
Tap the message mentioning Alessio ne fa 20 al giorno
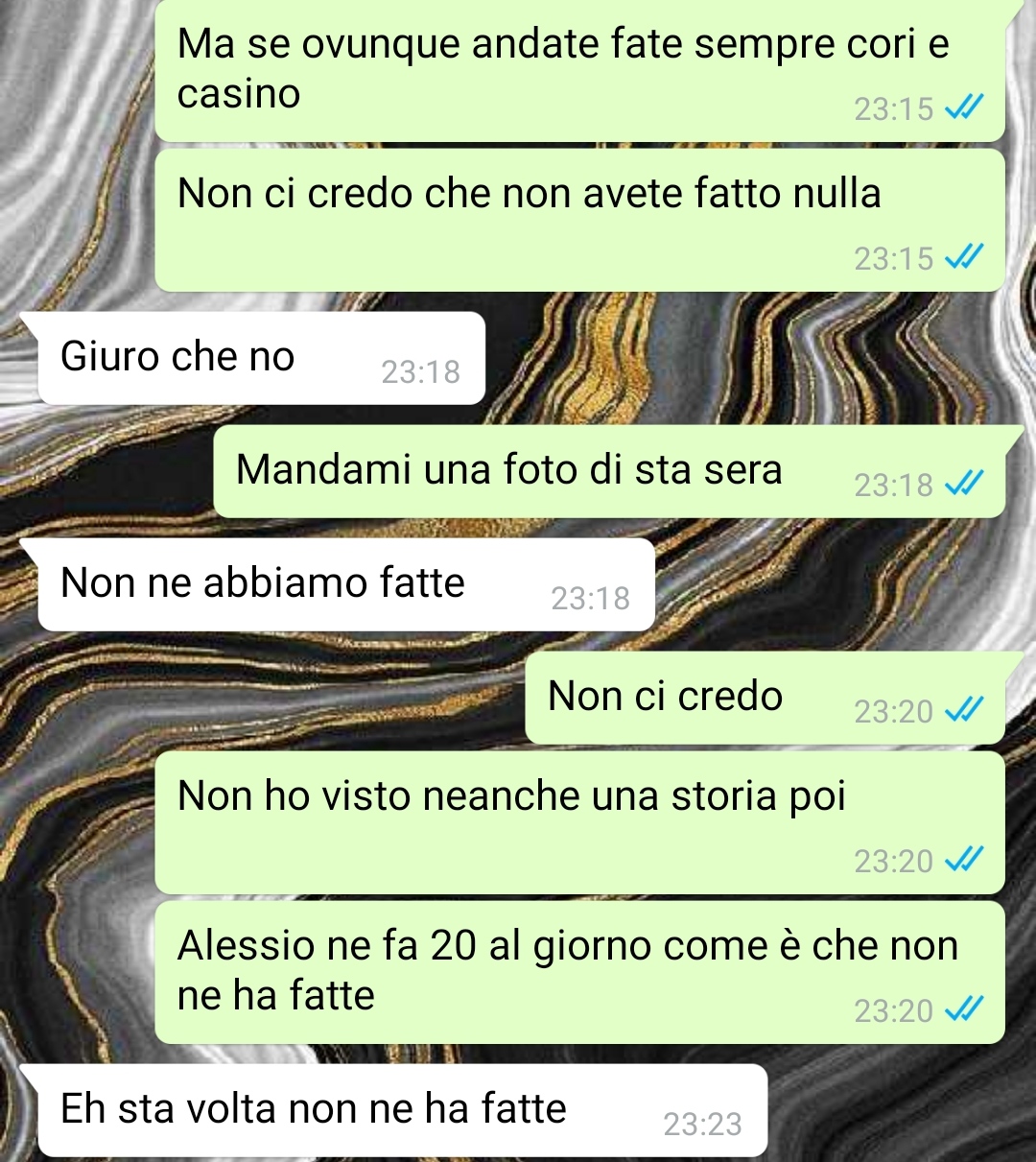tap(579, 972)
